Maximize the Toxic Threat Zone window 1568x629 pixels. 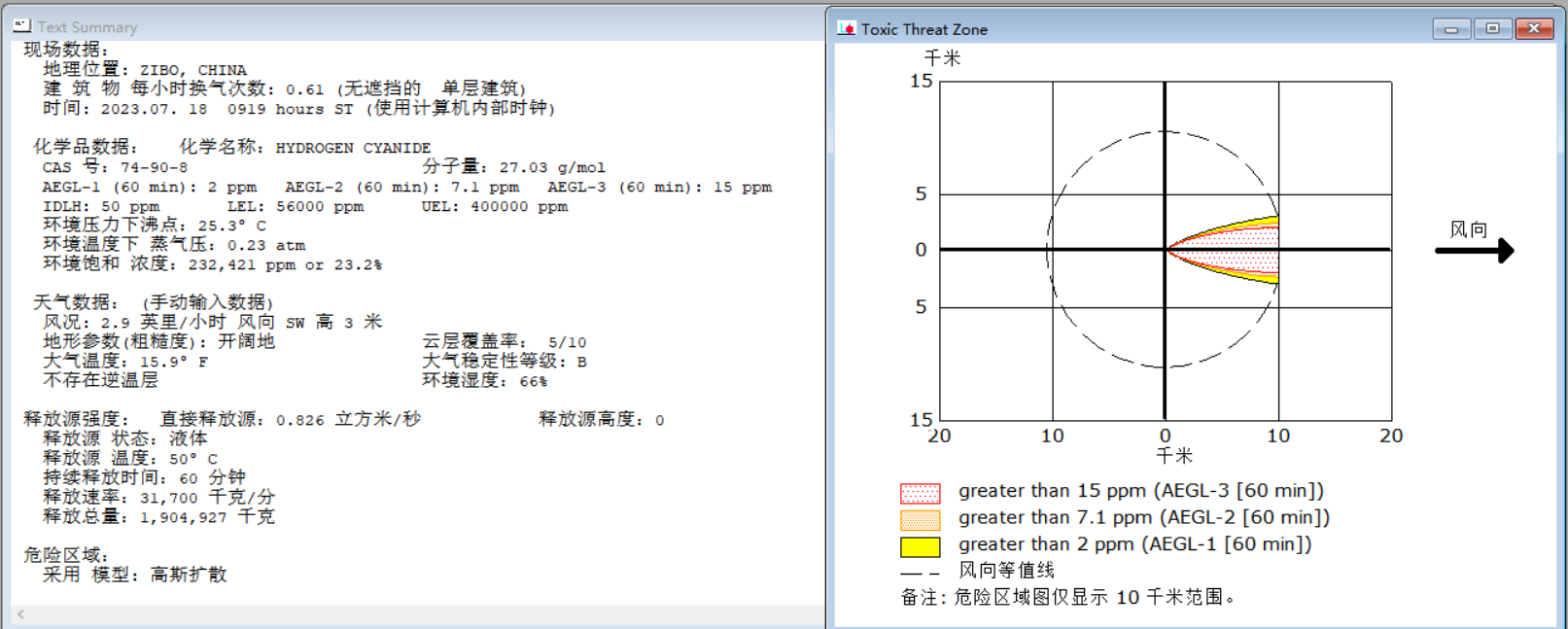coord(1492,29)
